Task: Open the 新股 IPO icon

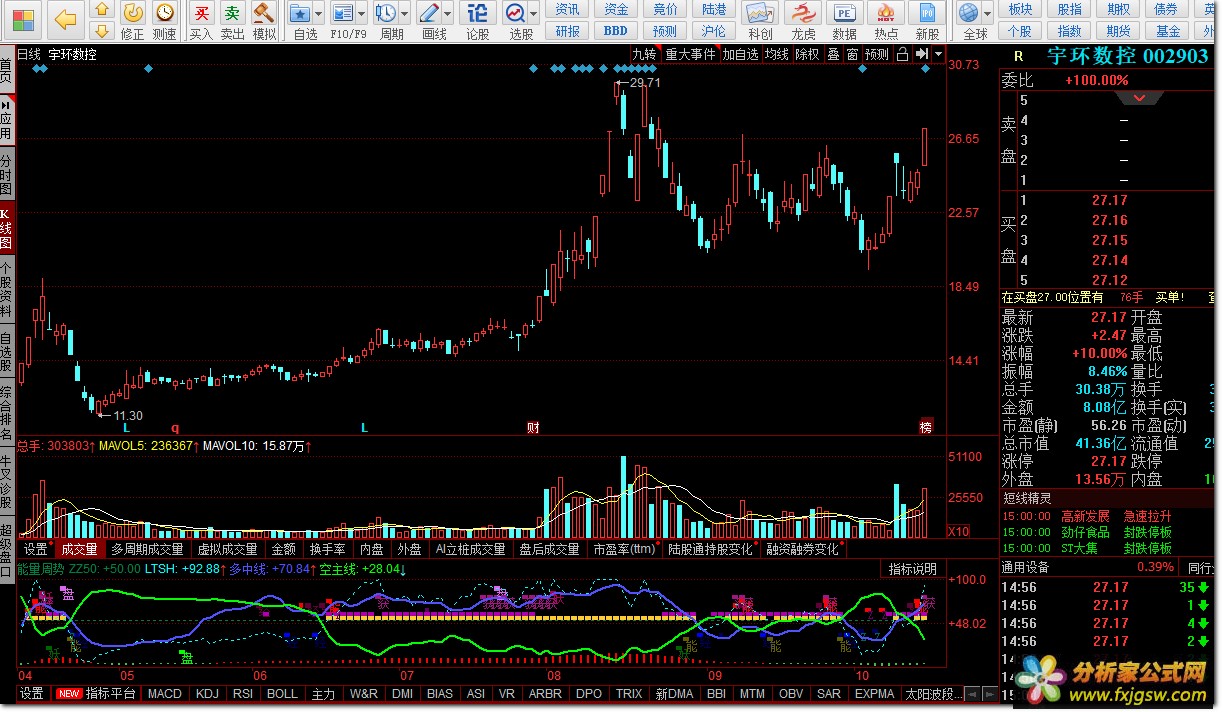Action: pyautogui.click(x=928, y=13)
